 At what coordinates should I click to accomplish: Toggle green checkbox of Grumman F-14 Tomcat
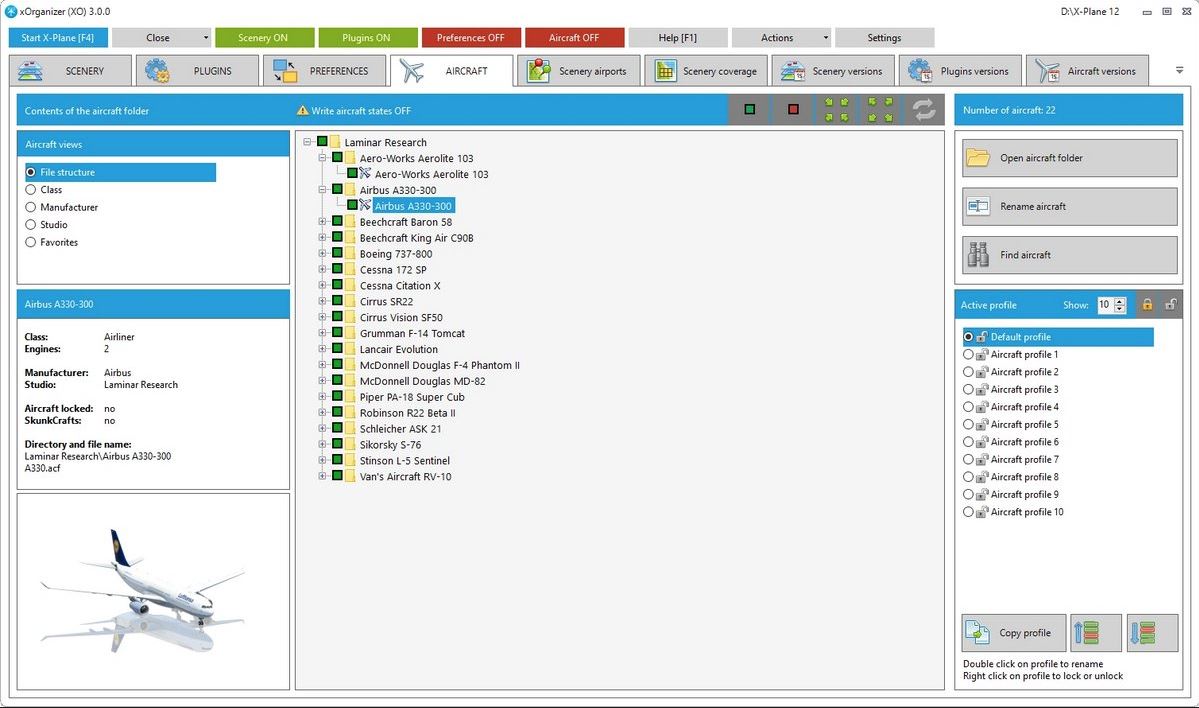pyautogui.click(x=337, y=333)
